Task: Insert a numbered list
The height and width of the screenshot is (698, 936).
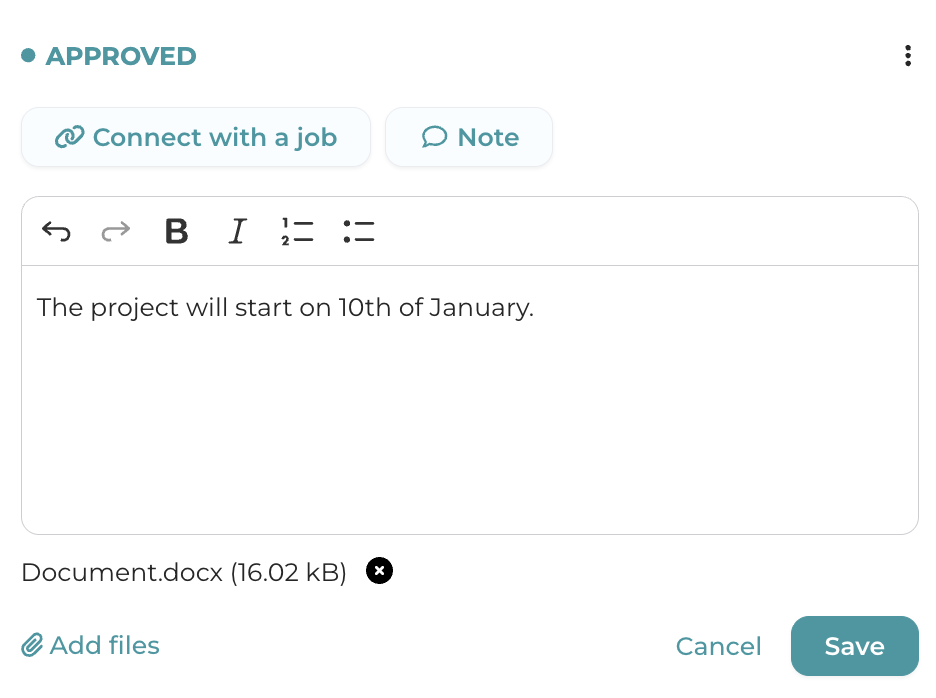Action: click(297, 232)
